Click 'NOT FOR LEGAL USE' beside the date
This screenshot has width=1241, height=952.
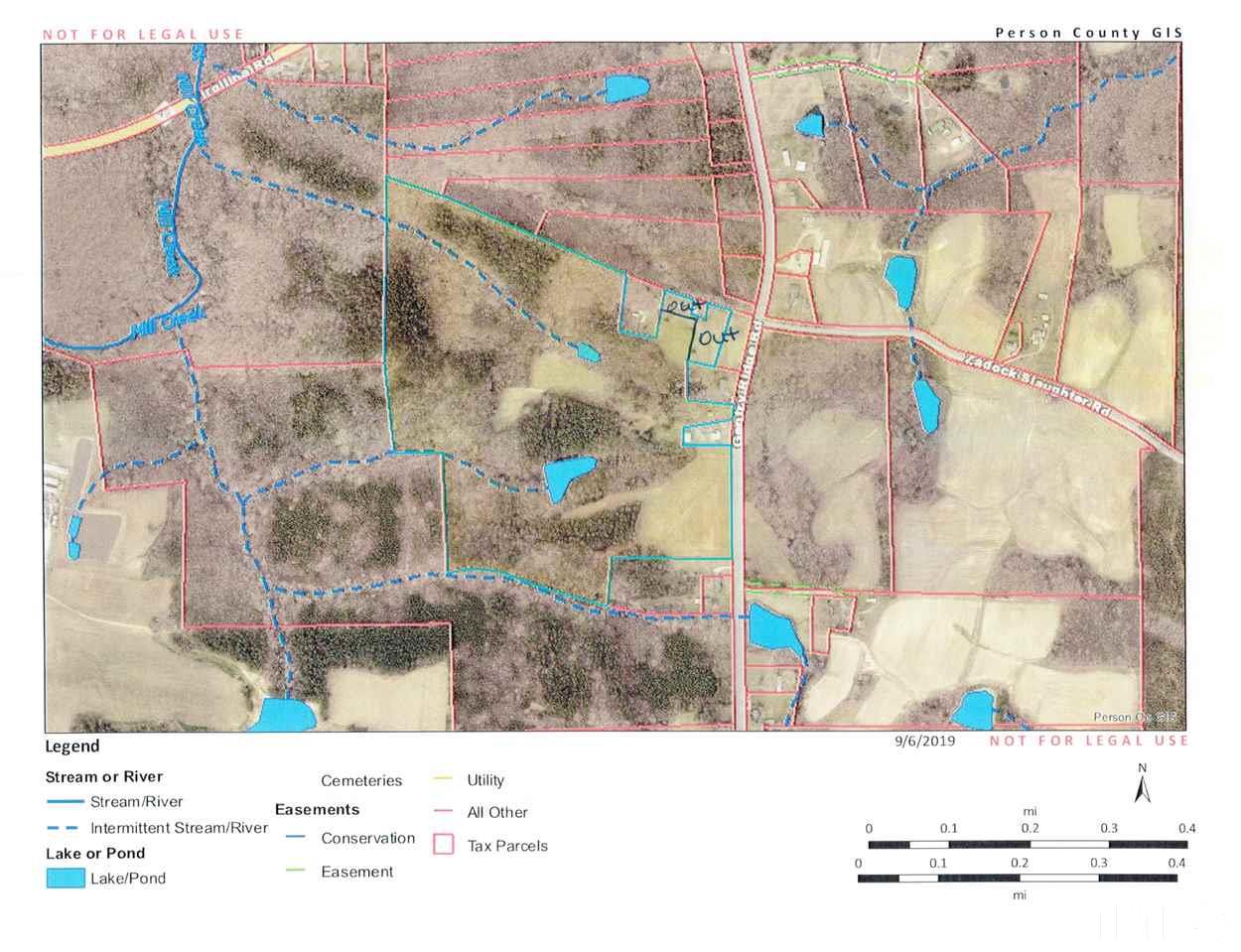click(x=1088, y=741)
